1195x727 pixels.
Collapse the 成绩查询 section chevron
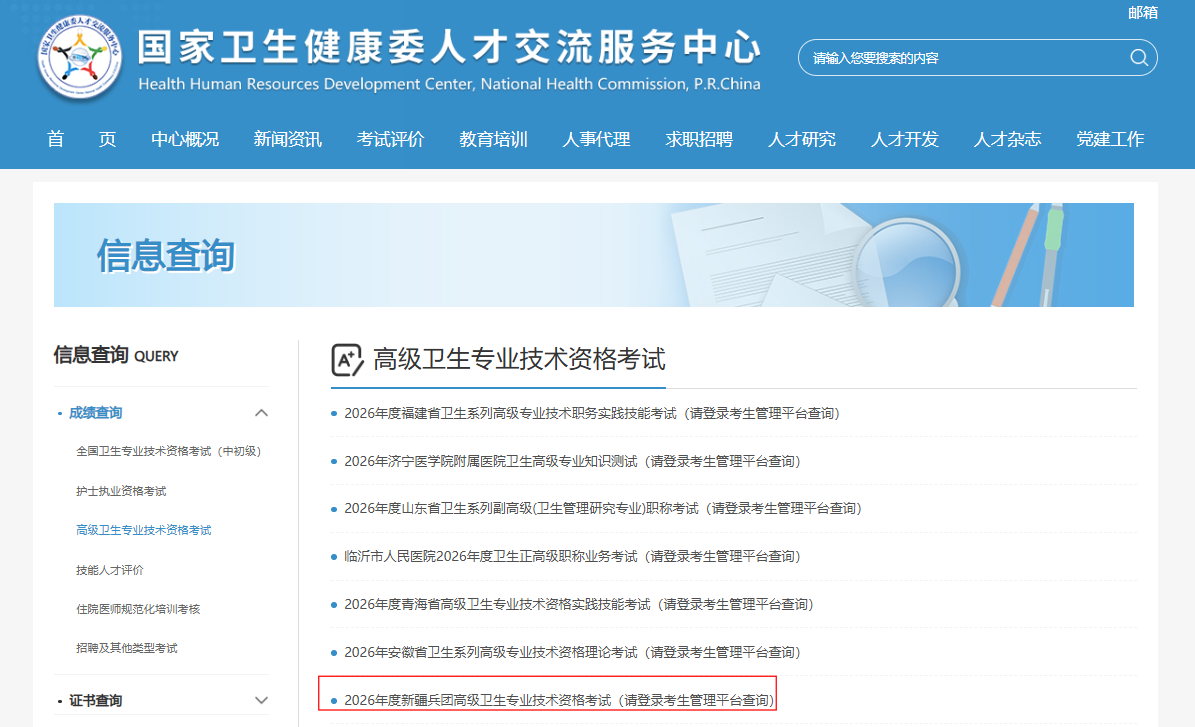[261, 413]
